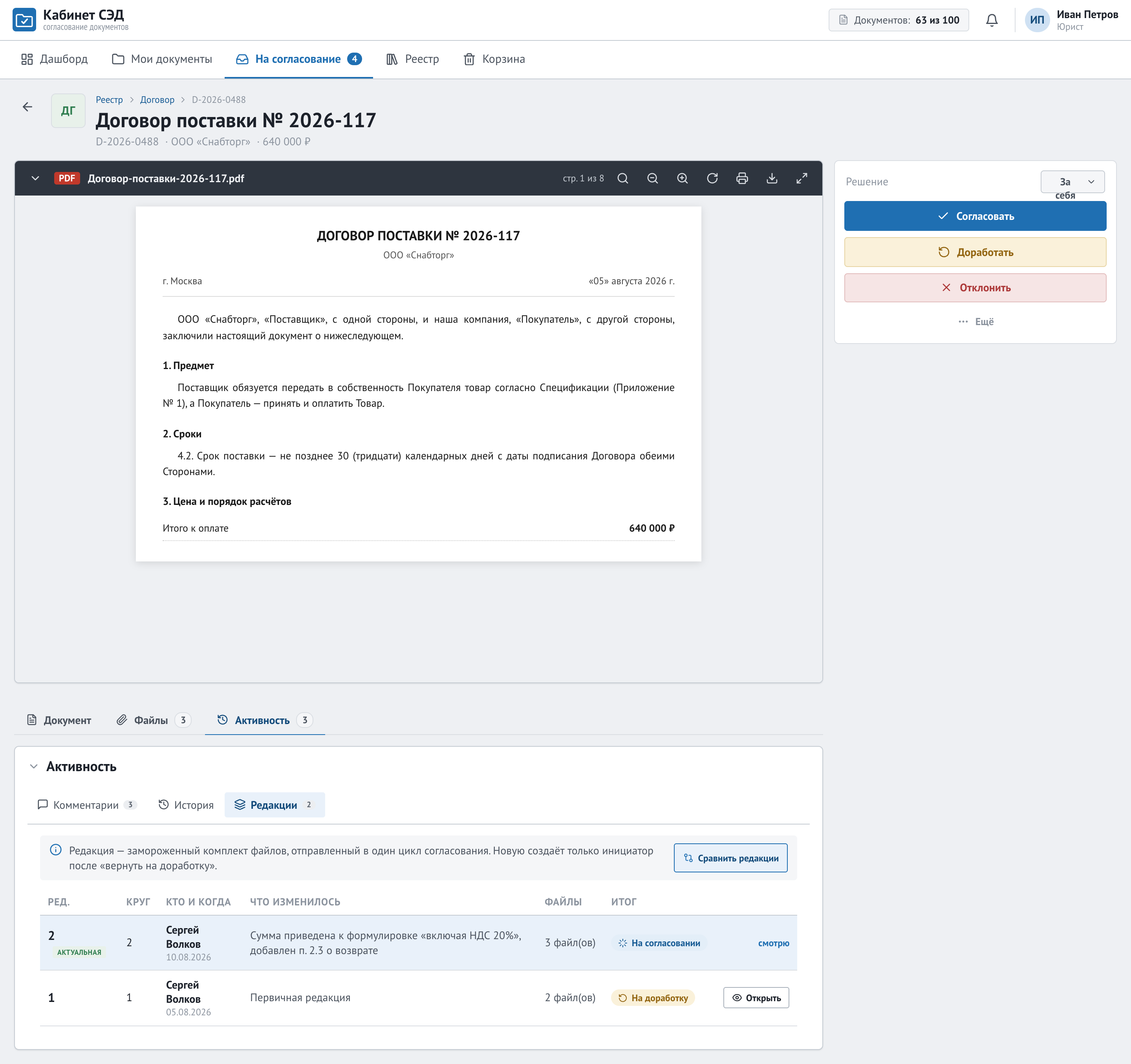Collapse the PDF viewer panel chevron
The height and width of the screenshot is (1064, 1131).
click(35, 179)
